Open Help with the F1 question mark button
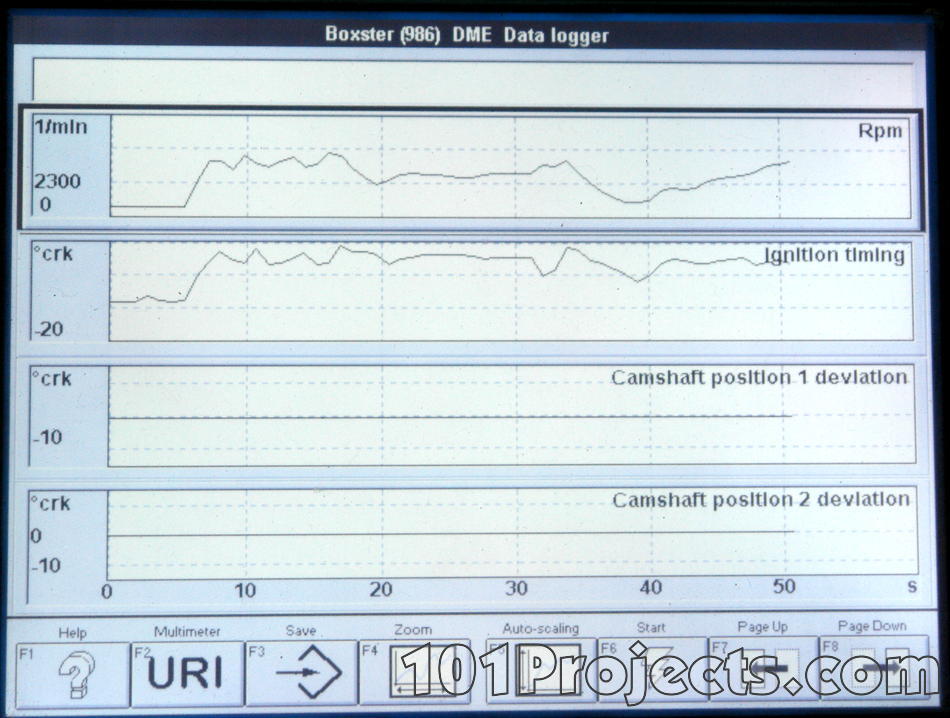The image size is (950, 718). coord(72,674)
